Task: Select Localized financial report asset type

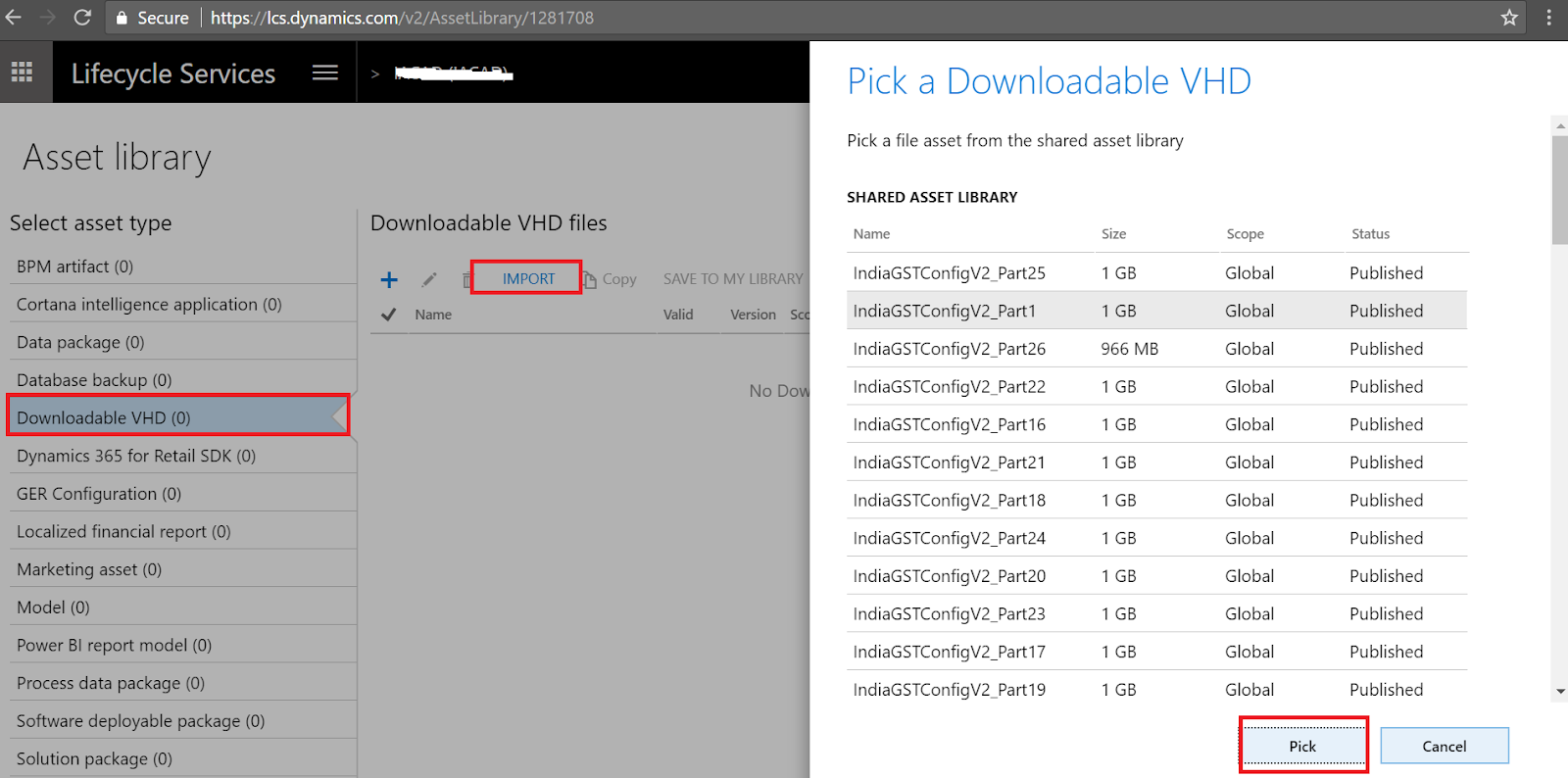Action: pos(182,531)
